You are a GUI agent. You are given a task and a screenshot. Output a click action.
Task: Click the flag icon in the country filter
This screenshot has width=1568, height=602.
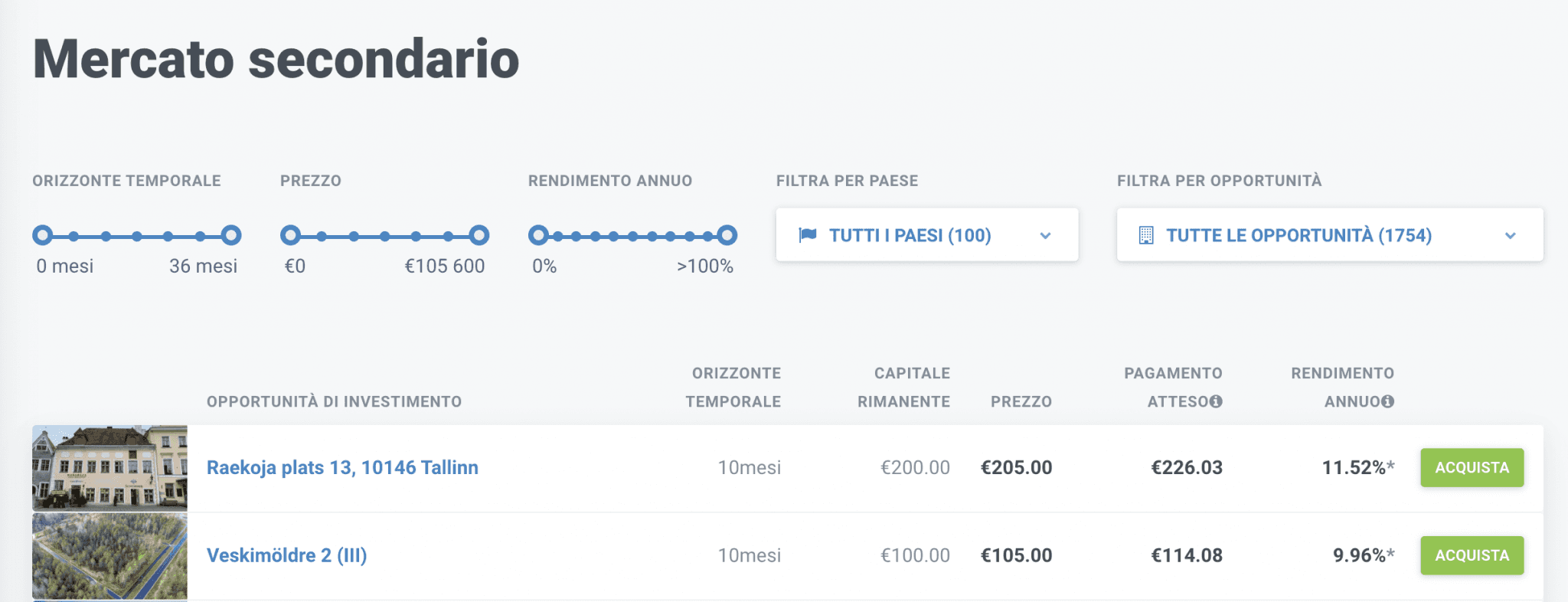tap(808, 235)
